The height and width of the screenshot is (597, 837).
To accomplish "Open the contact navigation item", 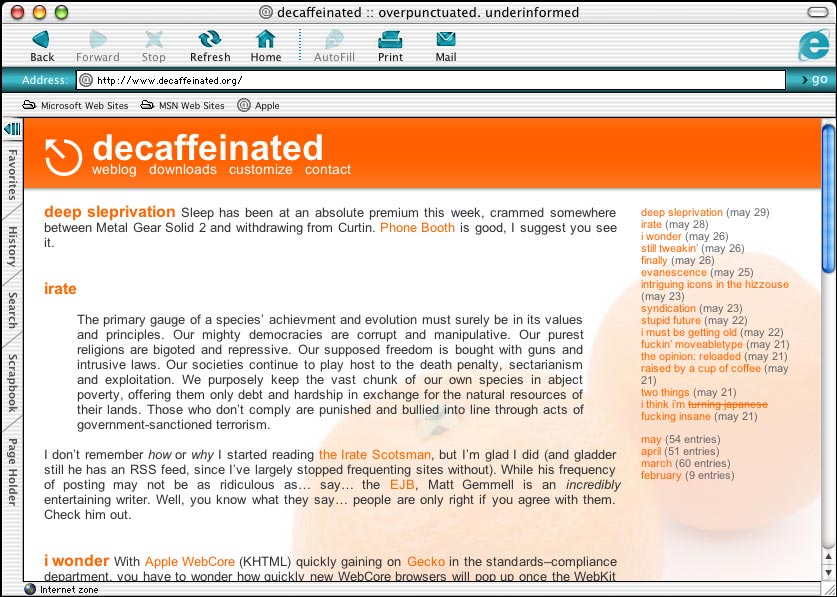I will [x=328, y=170].
